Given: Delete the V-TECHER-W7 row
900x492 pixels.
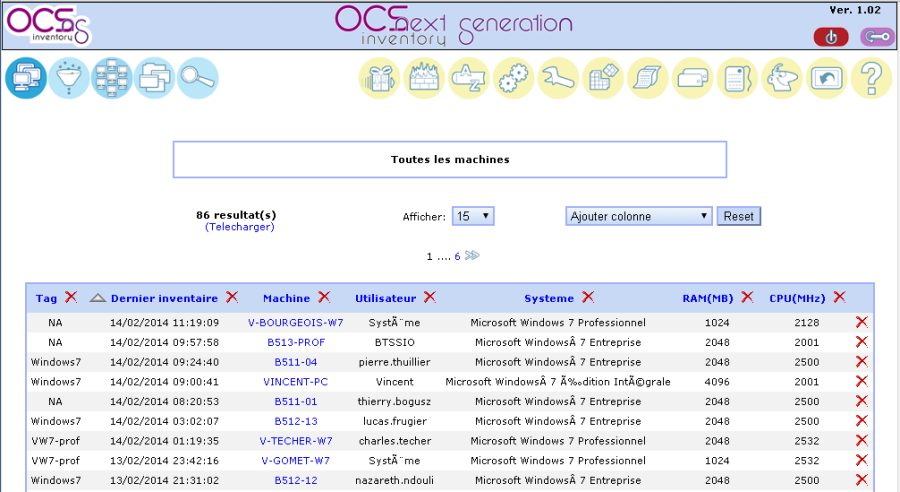Looking at the screenshot, I should (x=862, y=441).
